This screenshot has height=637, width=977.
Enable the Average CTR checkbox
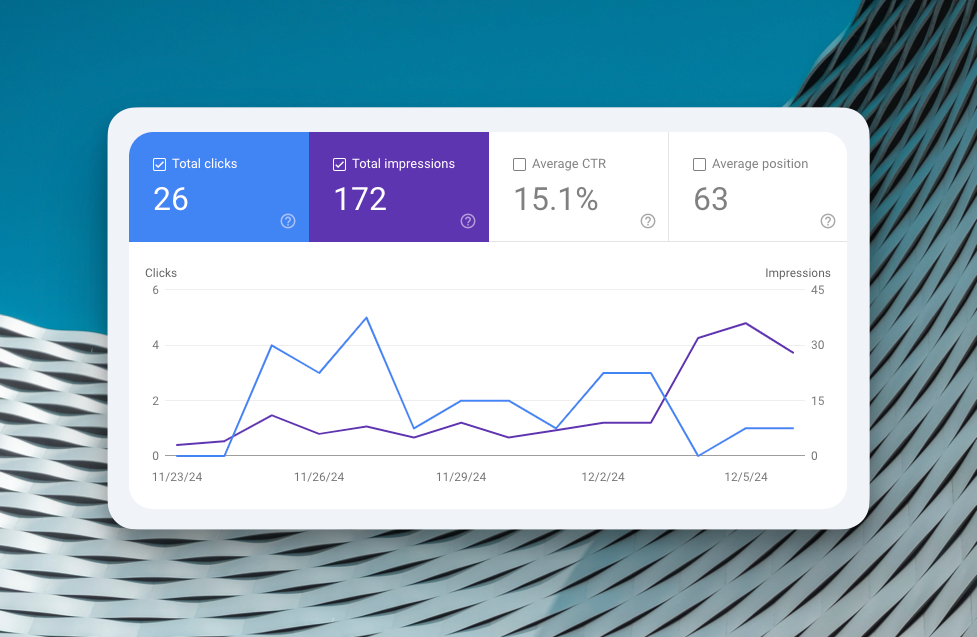[519, 165]
